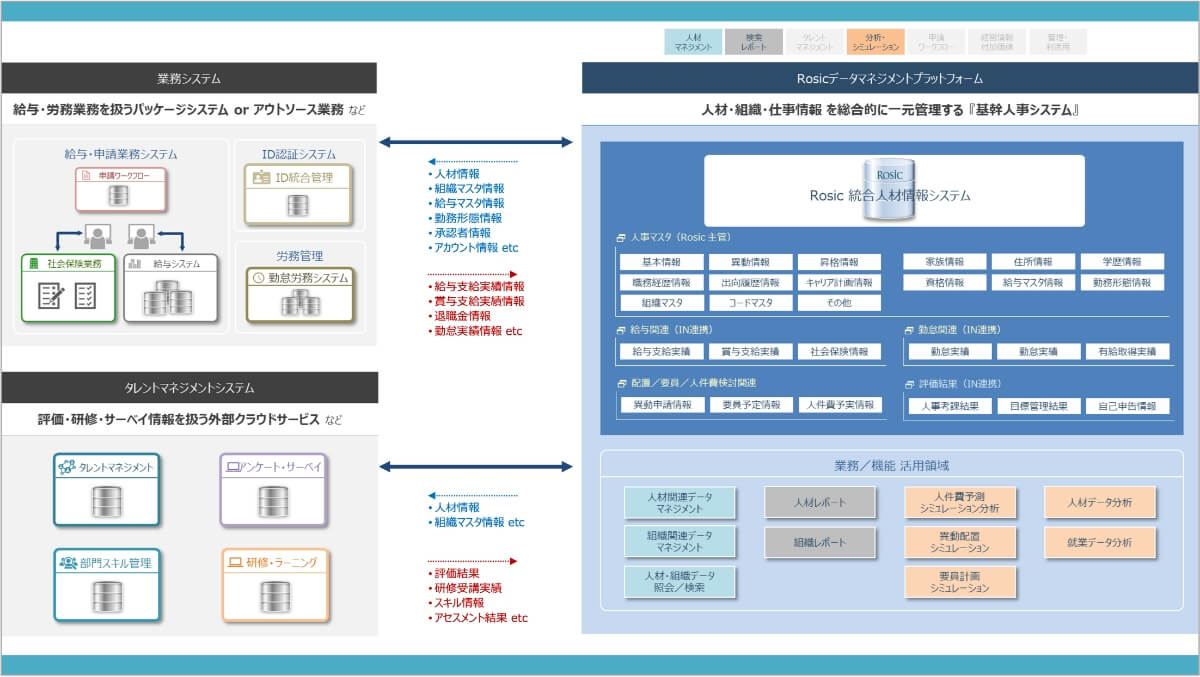1200x677 pixels.
Task: Click the ID card icon beside ID統合管理
Action: pyautogui.click(x=260, y=178)
